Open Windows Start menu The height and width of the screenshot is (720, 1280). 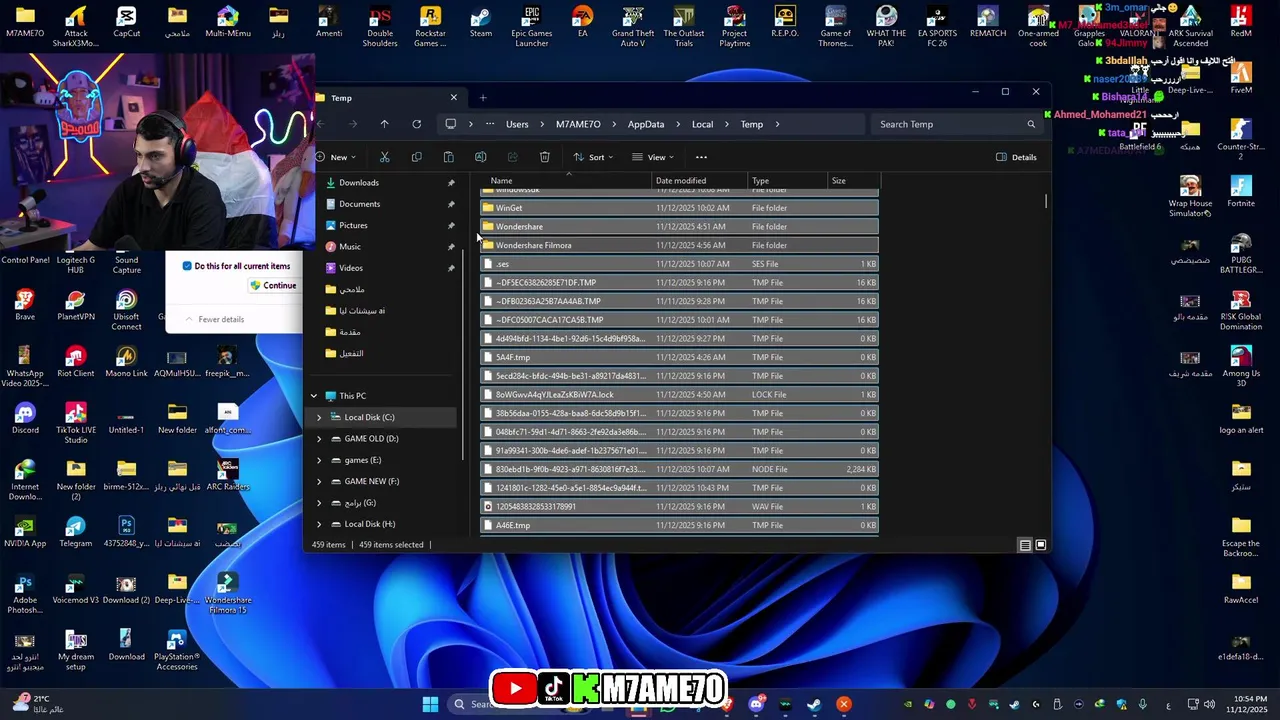click(430, 704)
